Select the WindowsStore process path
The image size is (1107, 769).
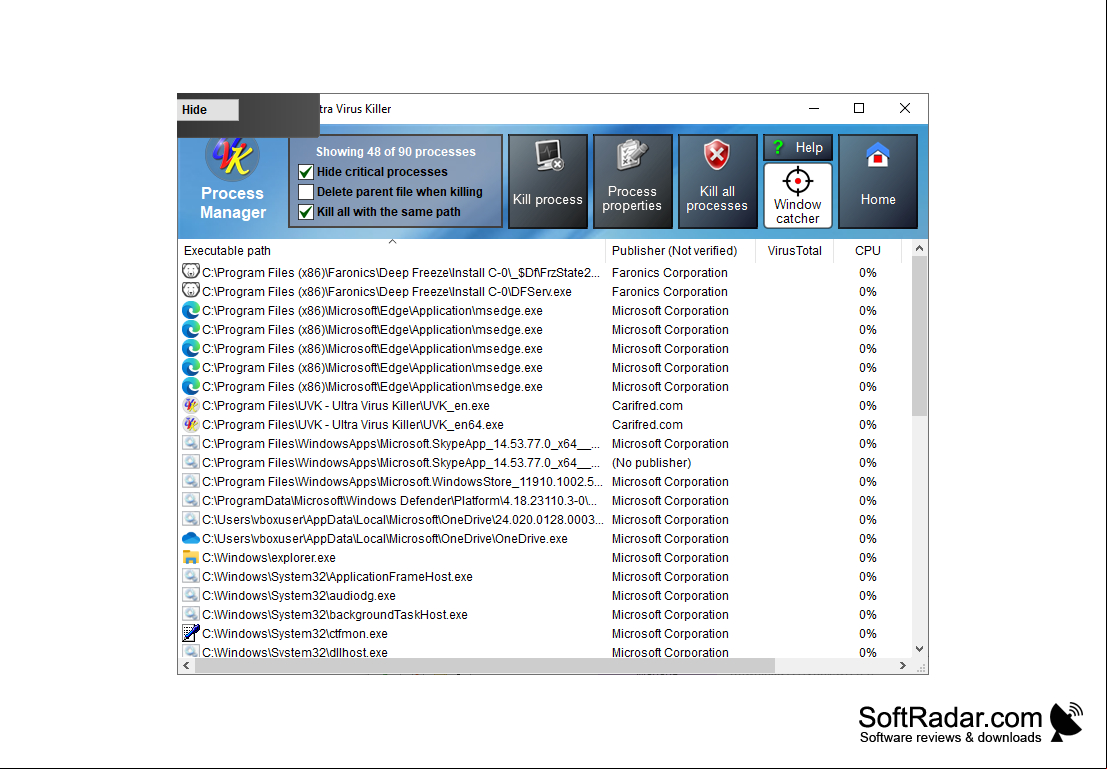pyautogui.click(x=402, y=482)
